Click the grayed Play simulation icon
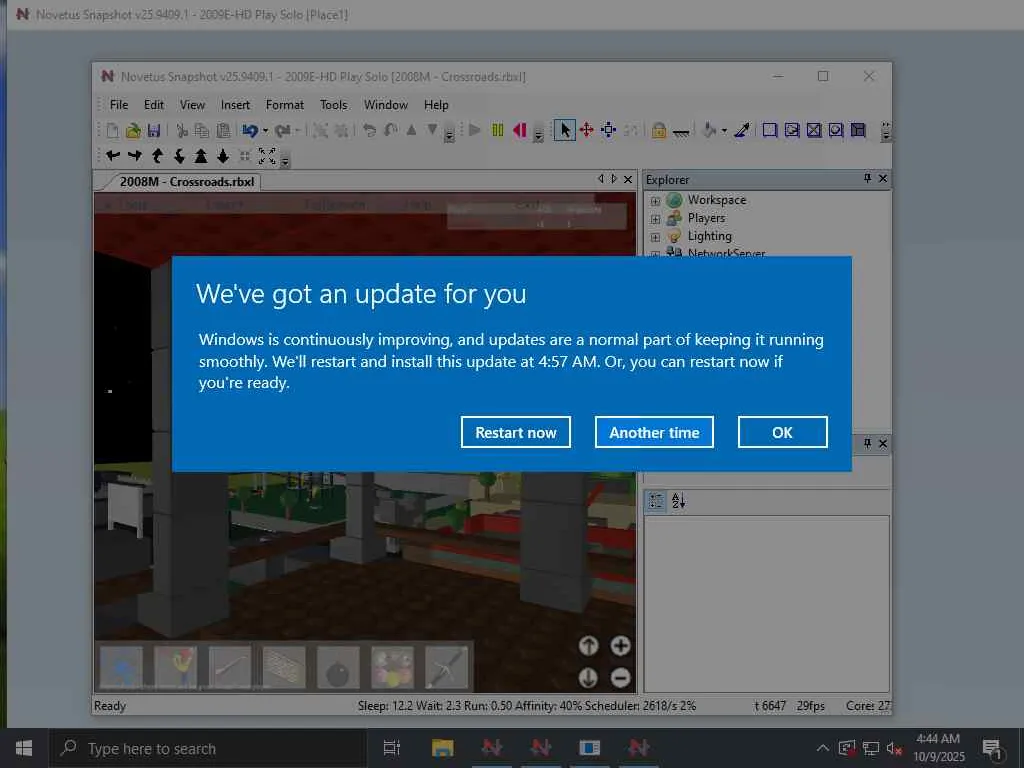 click(475, 131)
